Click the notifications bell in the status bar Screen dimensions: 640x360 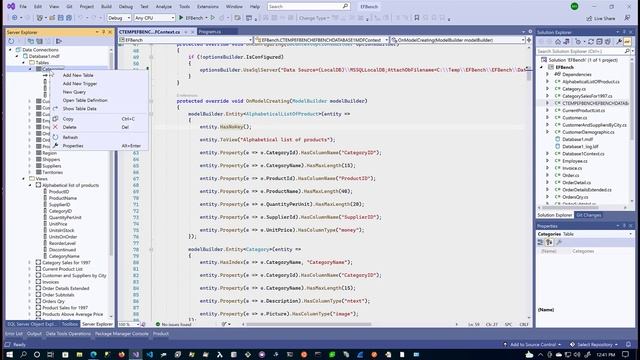click(x=629, y=344)
